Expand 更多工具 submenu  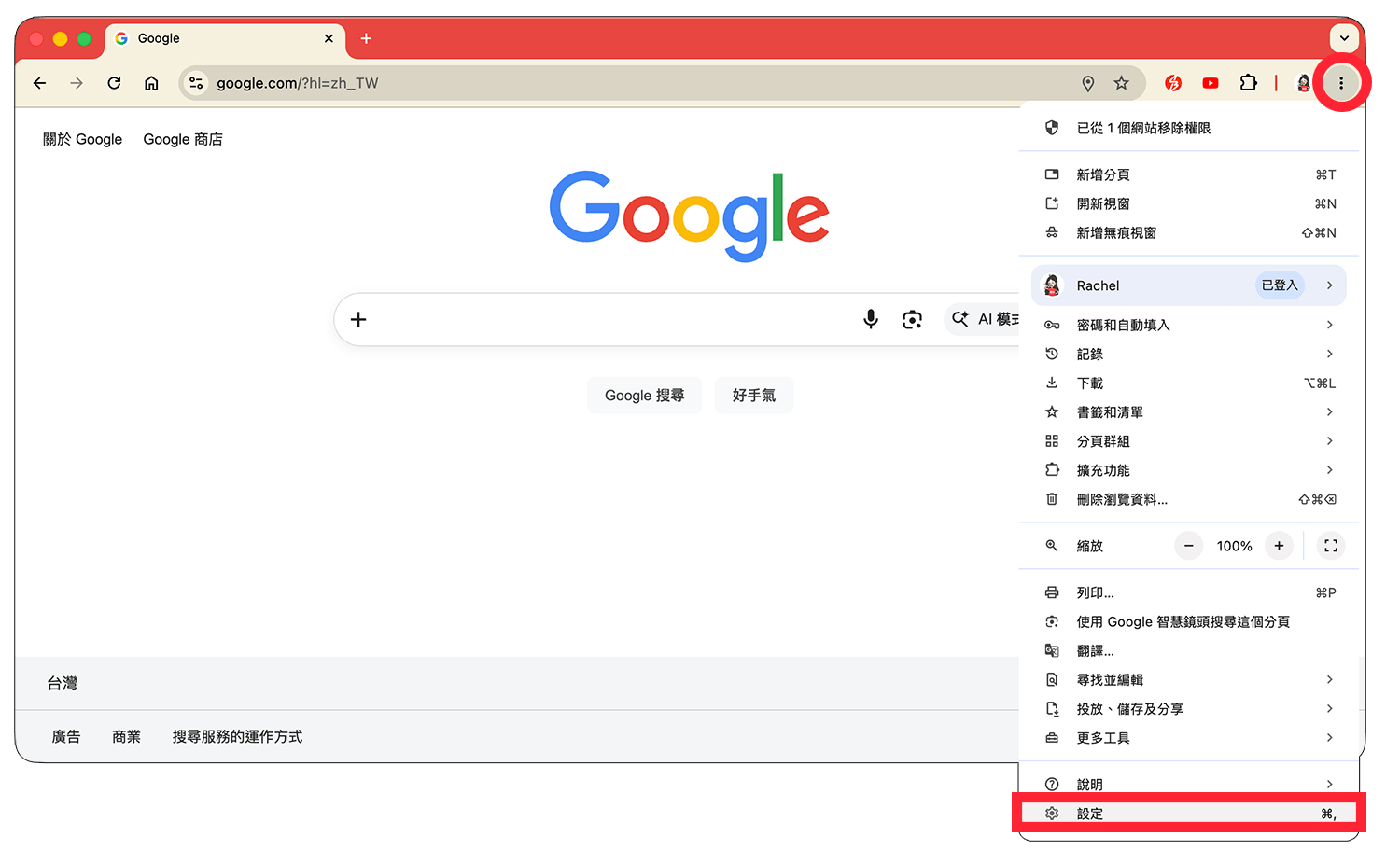1189,737
